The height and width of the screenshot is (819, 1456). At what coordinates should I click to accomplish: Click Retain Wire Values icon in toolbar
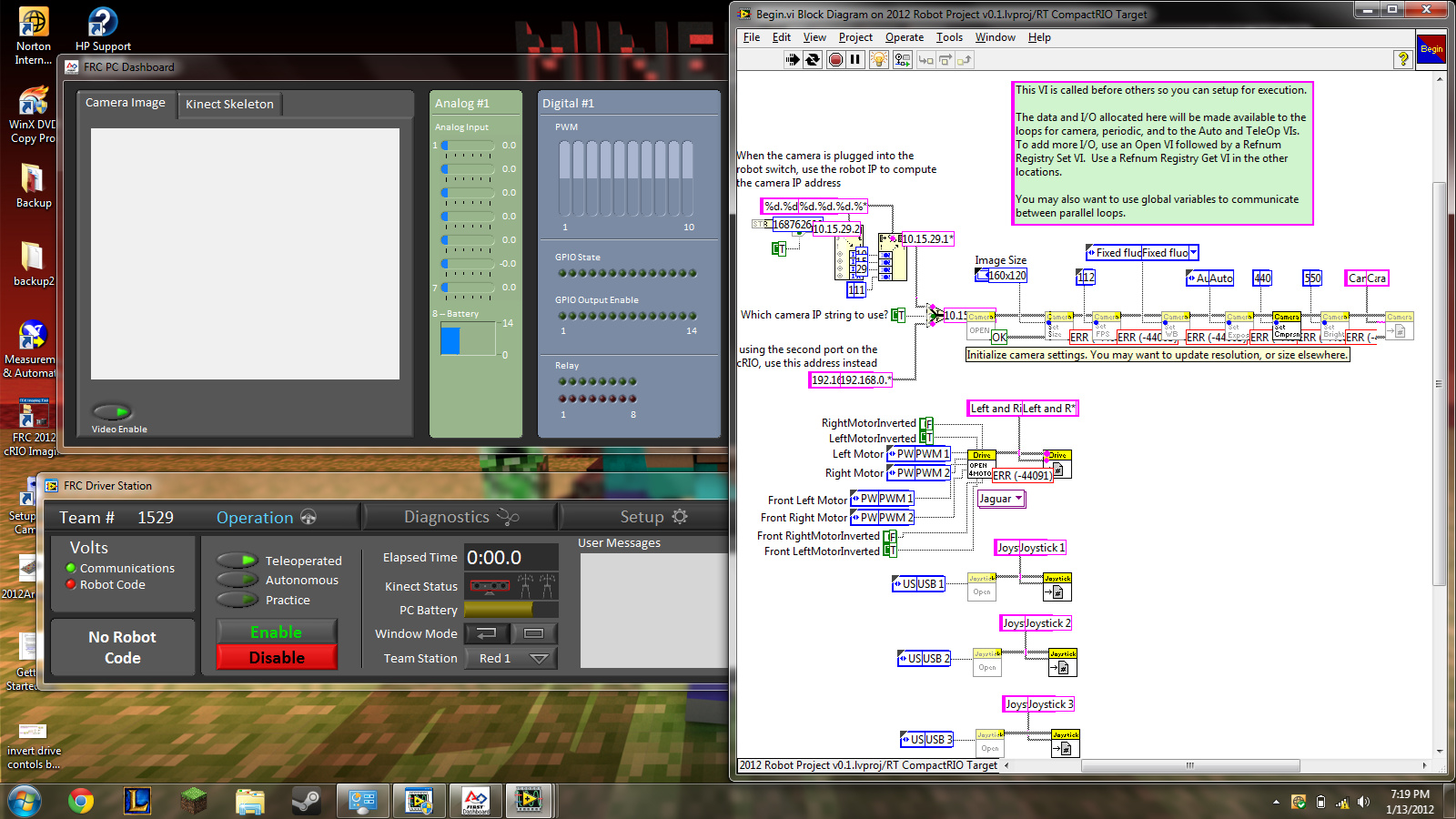[x=902, y=60]
